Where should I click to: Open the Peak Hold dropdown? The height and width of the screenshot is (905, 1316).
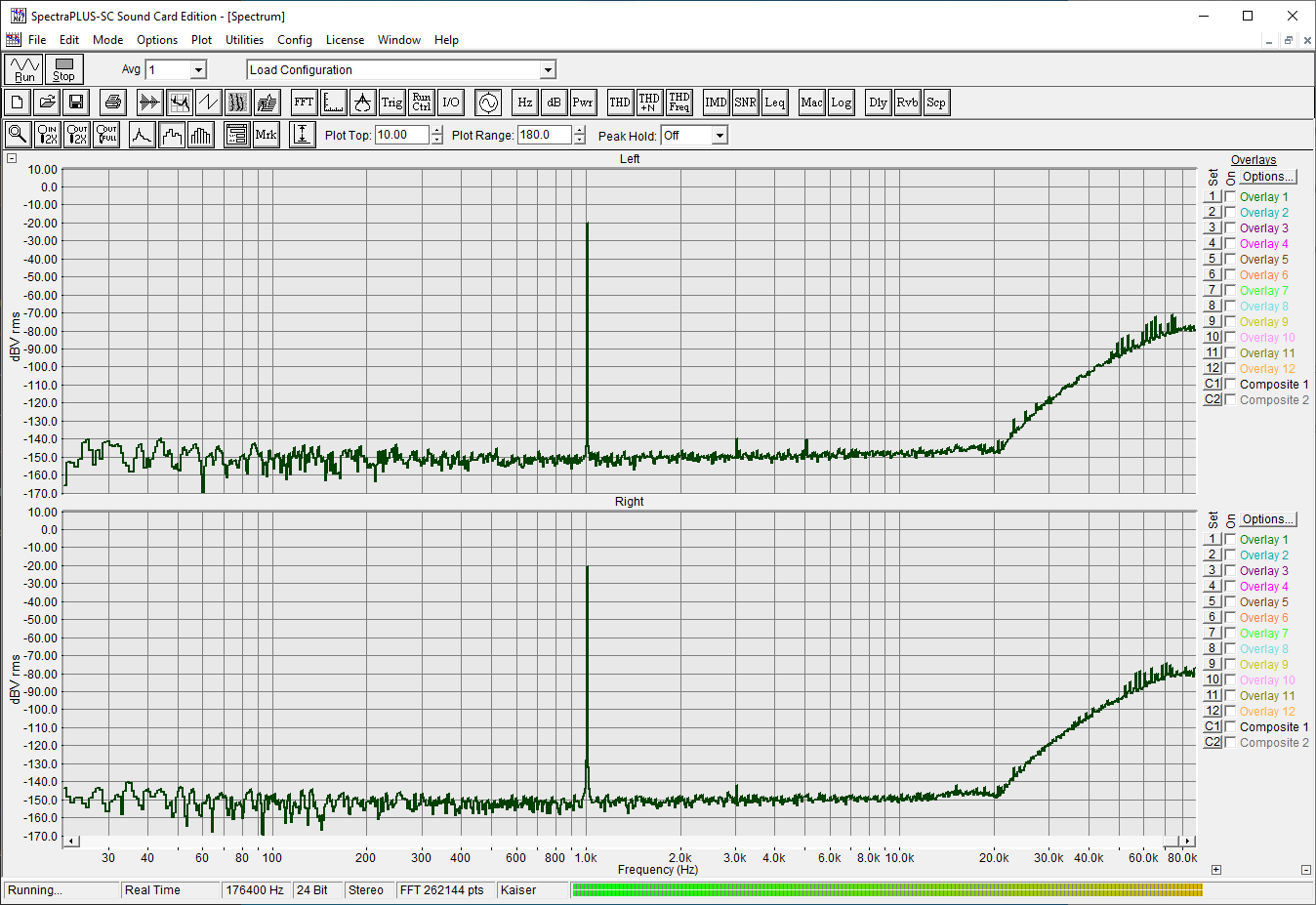pyautogui.click(x=720, y=136)
